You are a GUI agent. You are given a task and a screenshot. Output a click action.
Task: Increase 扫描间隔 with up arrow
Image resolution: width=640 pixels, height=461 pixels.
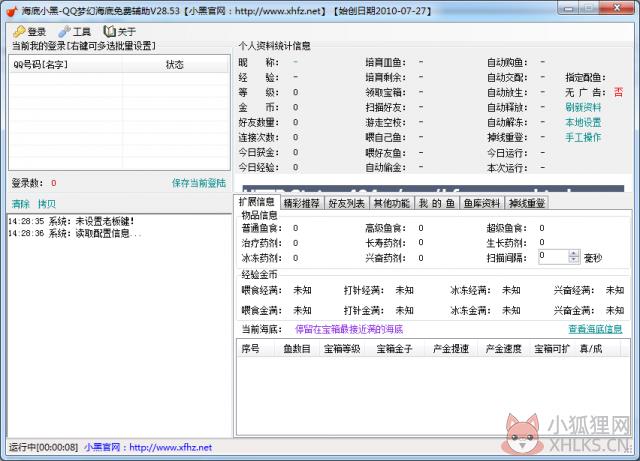tap(574, 254)
